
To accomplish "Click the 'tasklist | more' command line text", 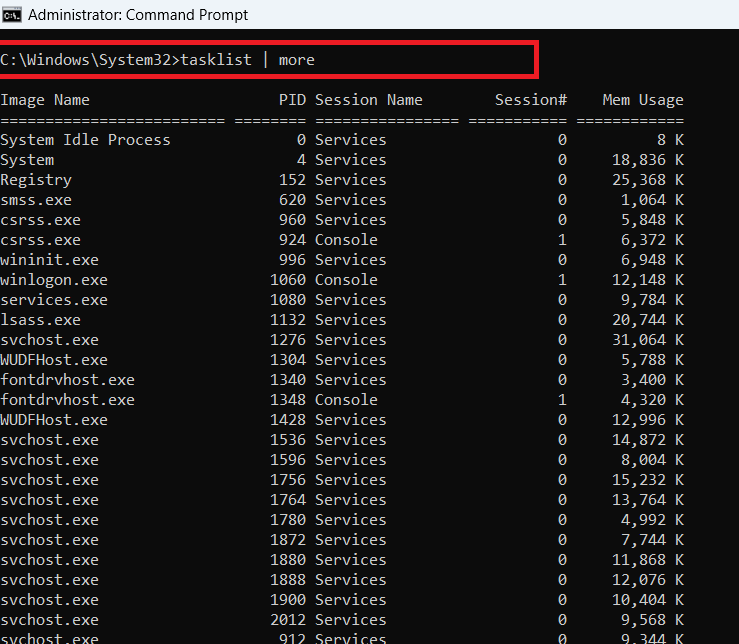I will tap(248, 60).
